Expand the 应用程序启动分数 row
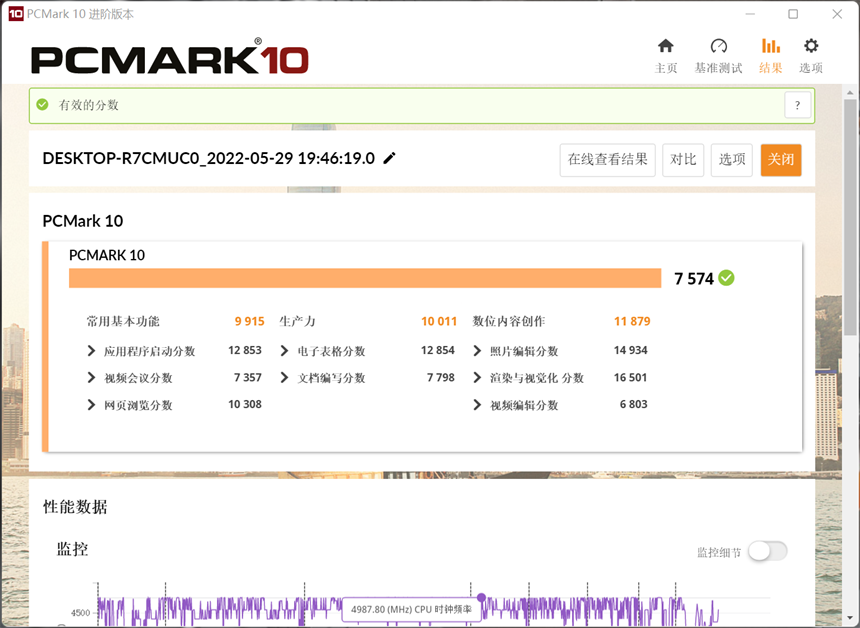This screenshot has width=860, height=628. tap(91, 350)
